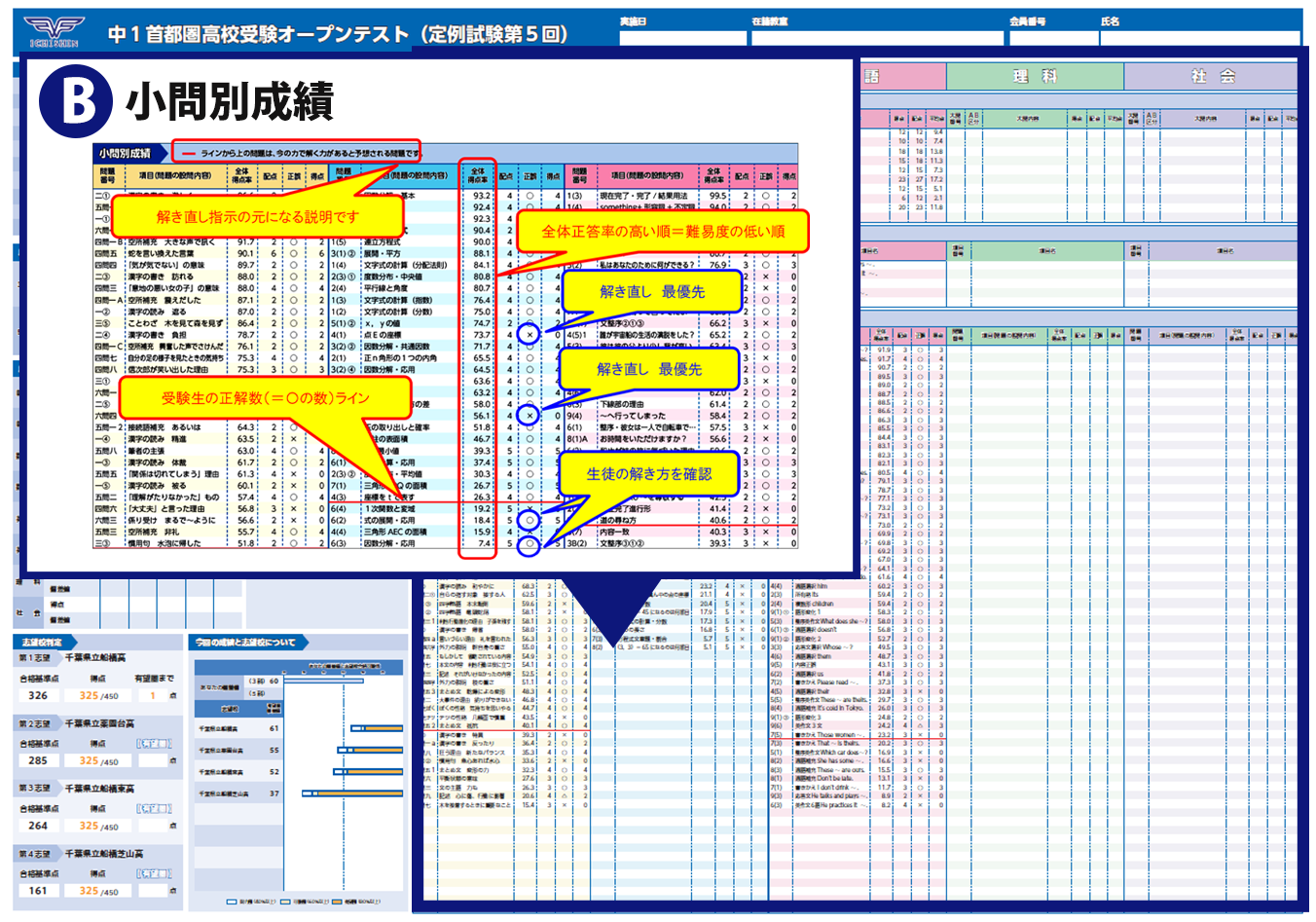Screen dimensions: 1316x922
Task: Click the 解き直し指示の元になる説明です callout
Action: pos(258,216)
